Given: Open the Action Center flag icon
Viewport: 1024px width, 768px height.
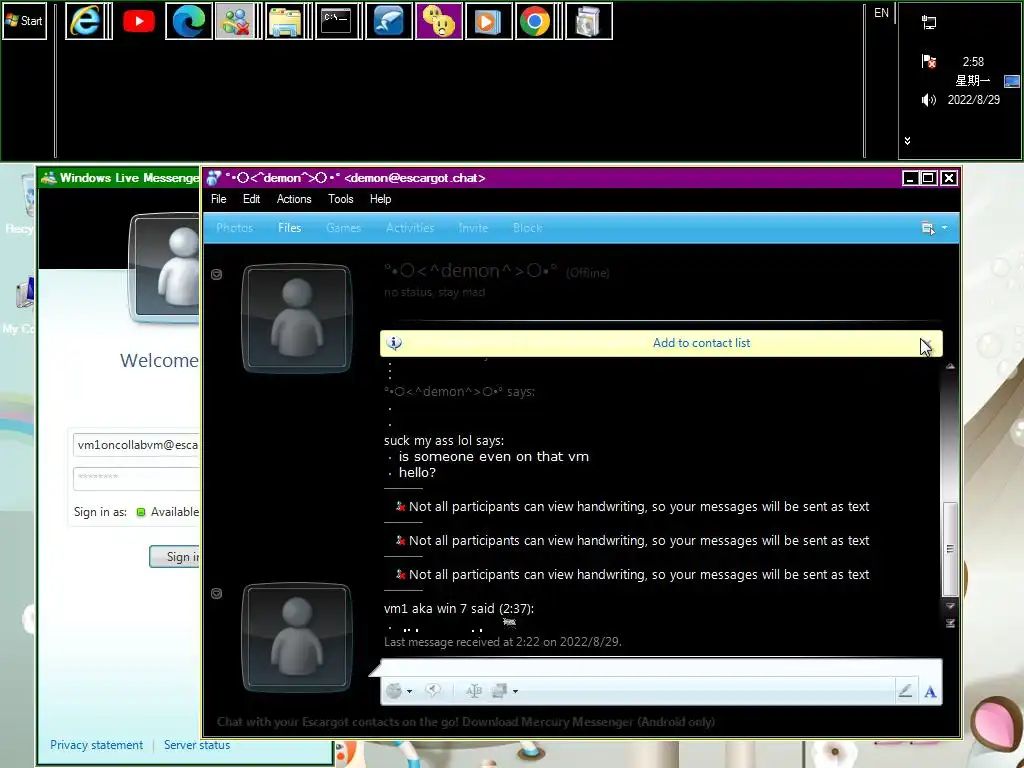Looking at the screenshot, I should [x=929, y=61].
